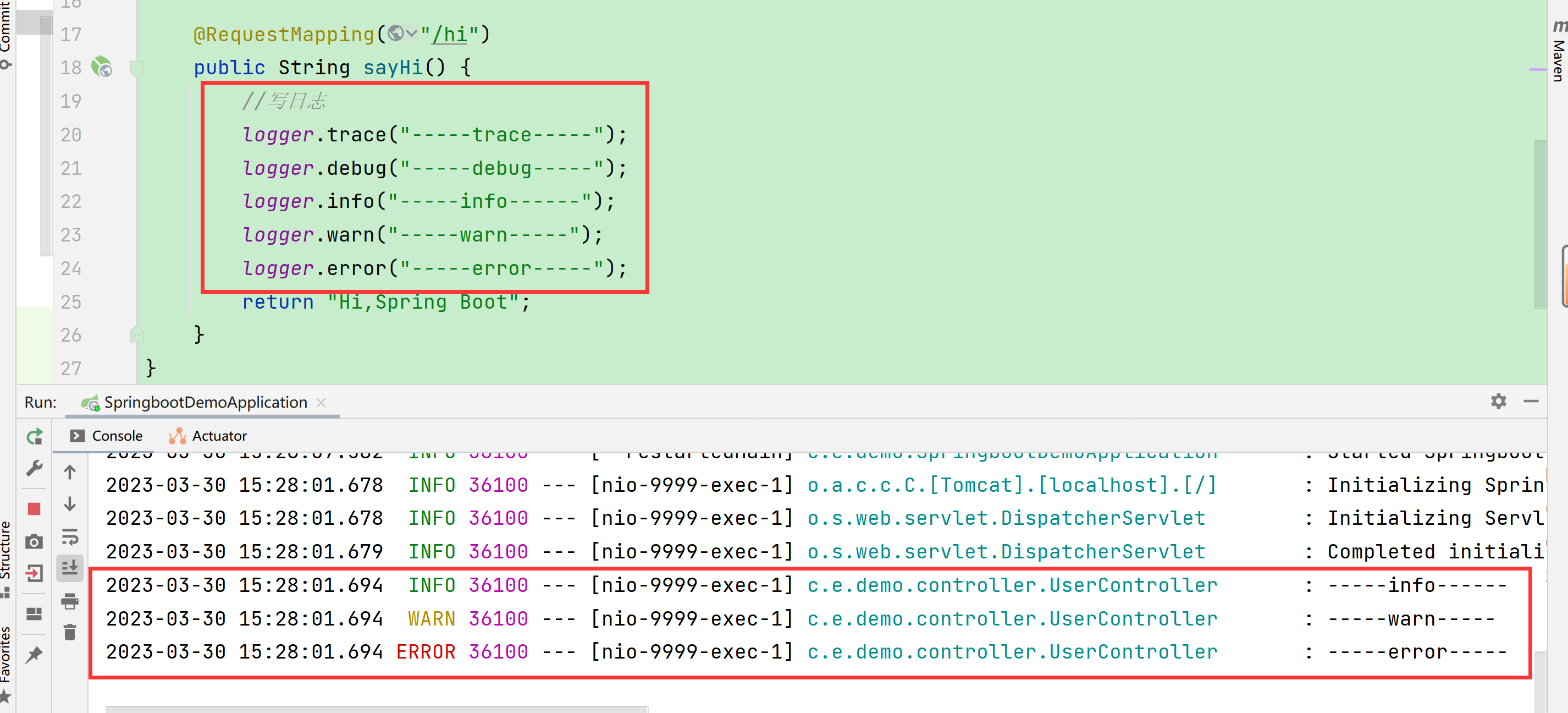Open the Maven tool window

pyautogui.click(x=1558, y=52)
